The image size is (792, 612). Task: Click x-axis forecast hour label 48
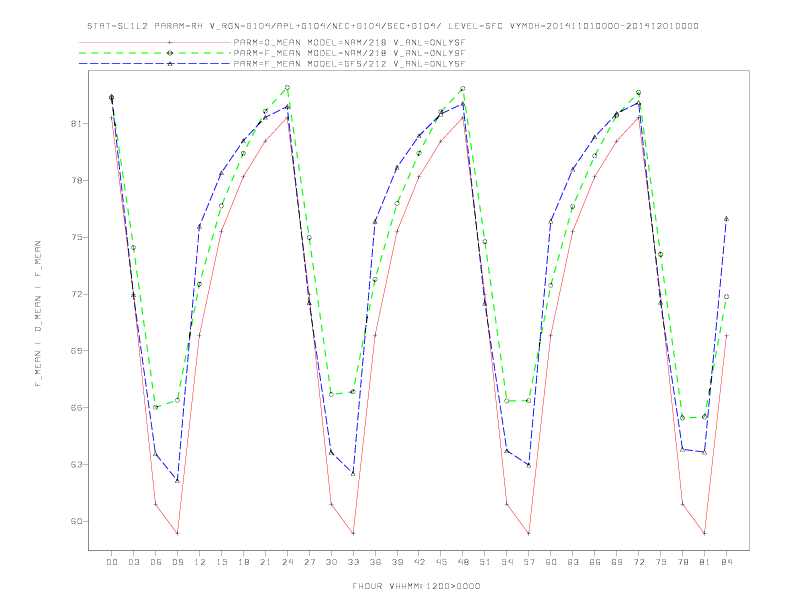463,562
